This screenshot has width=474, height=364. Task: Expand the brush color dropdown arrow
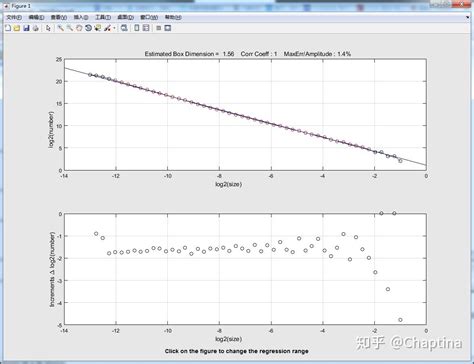(x=114, y=29)
